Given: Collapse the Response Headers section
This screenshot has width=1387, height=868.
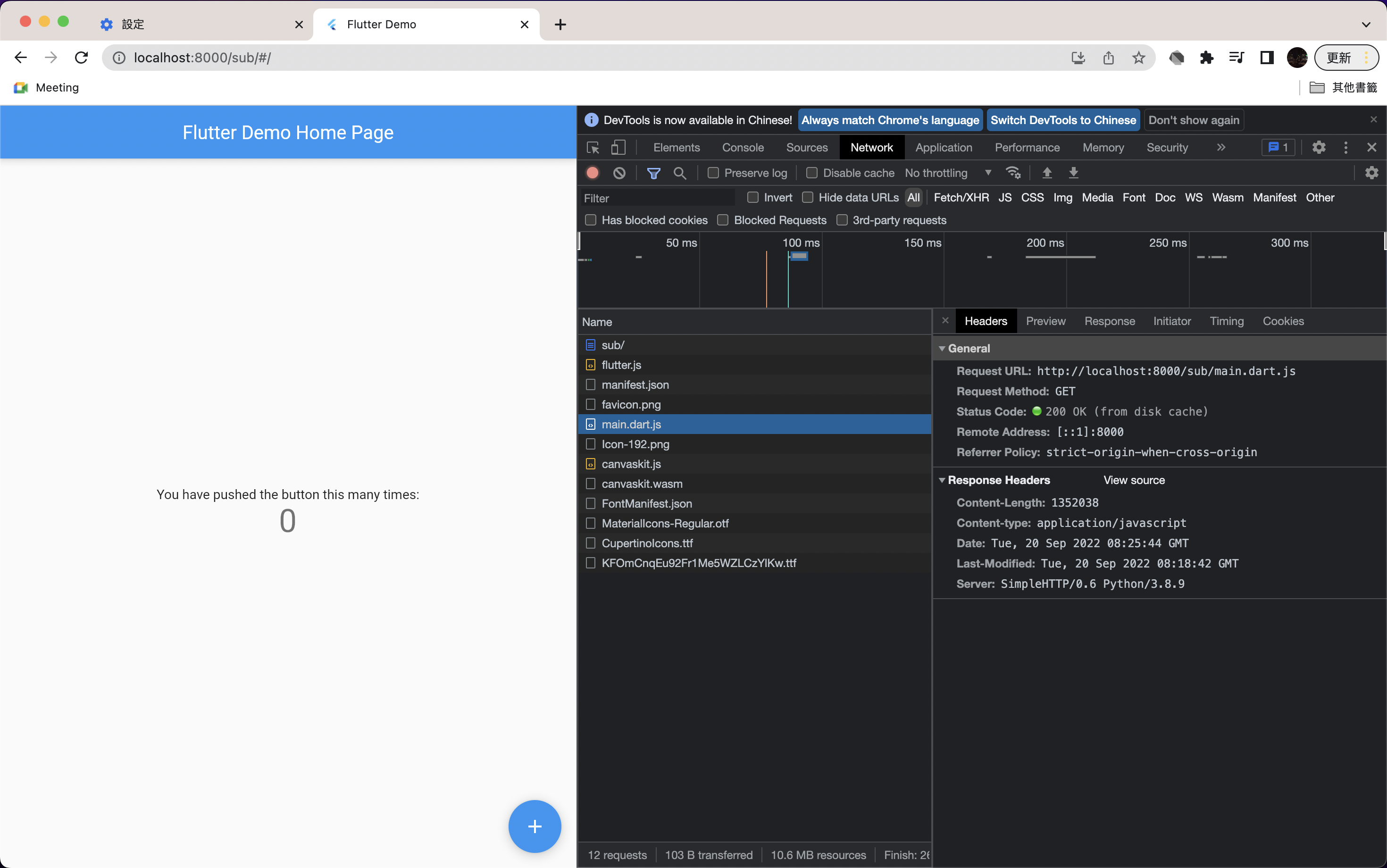Looking at the screenshot, I should (x=942, y=480).
